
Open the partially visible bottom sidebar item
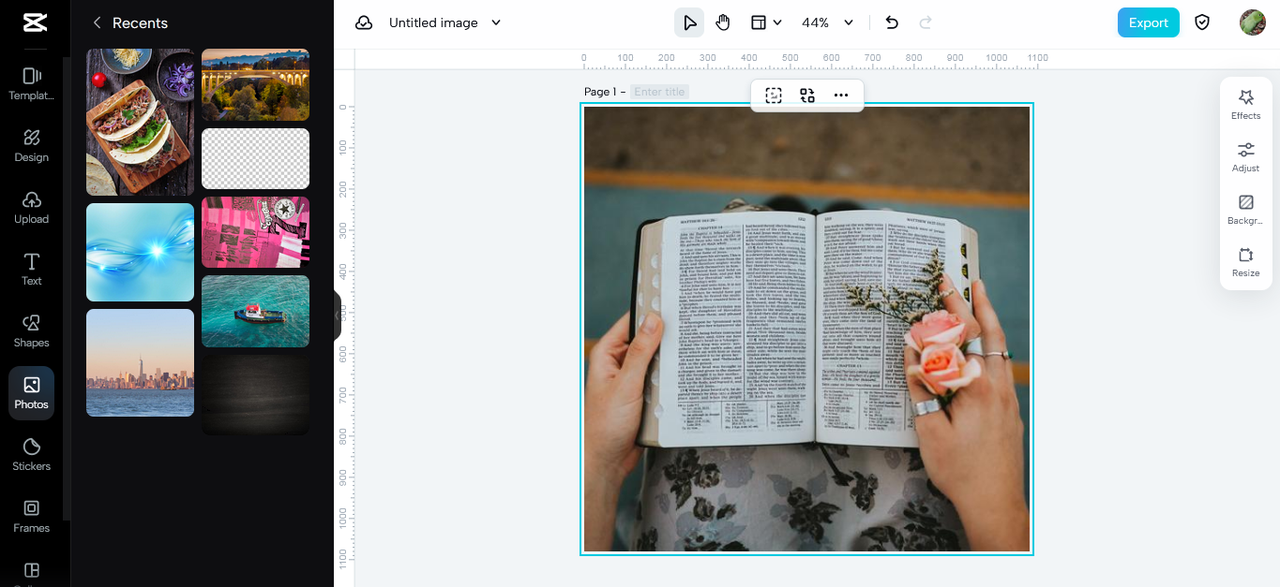tap(31, 571)
